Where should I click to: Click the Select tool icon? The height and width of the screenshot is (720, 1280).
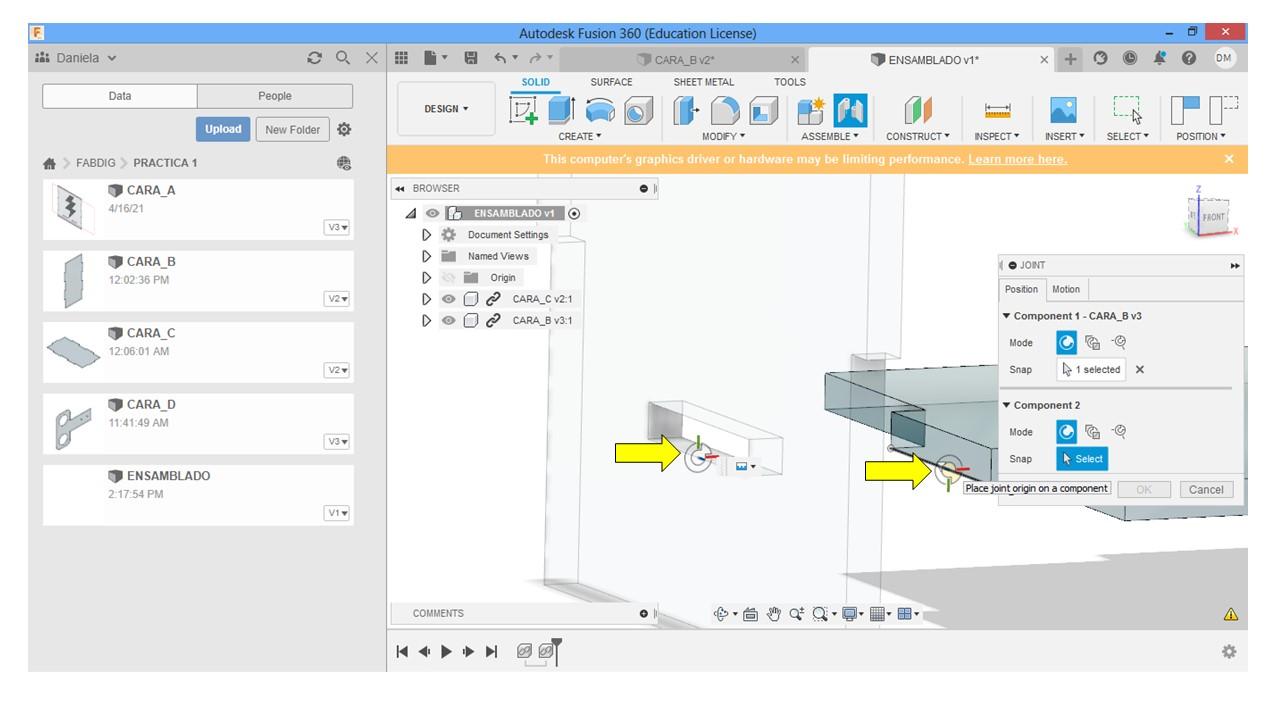(1127, 110)
